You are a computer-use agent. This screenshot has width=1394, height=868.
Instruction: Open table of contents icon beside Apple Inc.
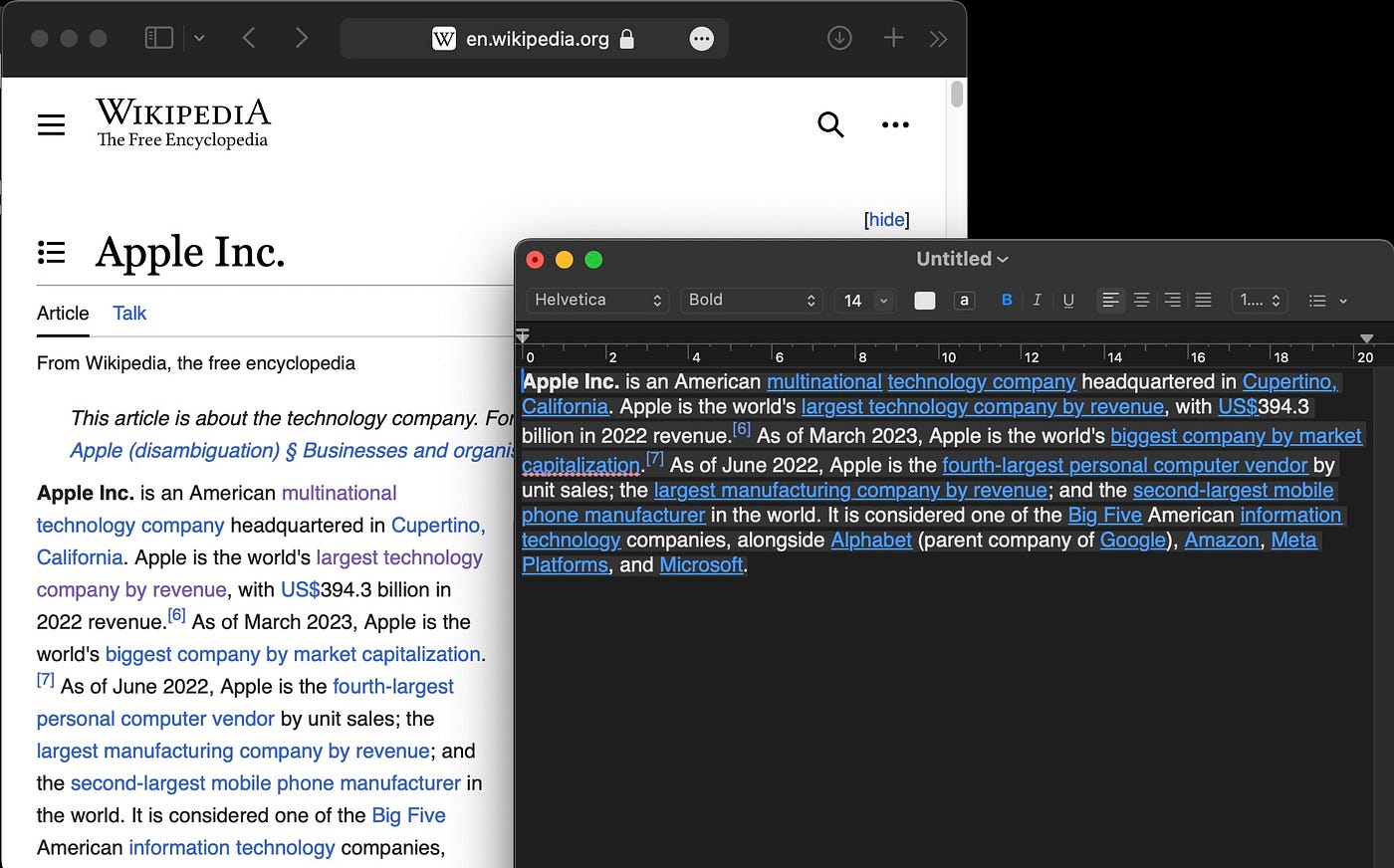51,252
